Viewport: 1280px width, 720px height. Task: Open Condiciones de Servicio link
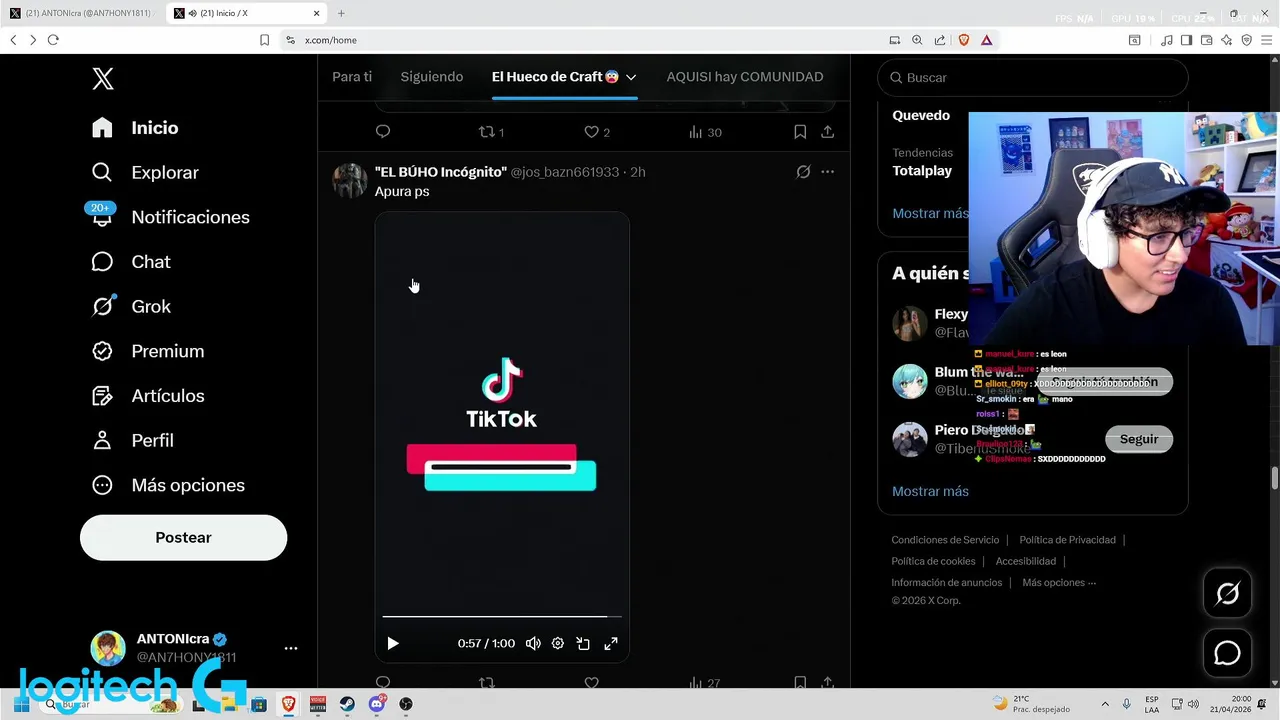[945, 540]
